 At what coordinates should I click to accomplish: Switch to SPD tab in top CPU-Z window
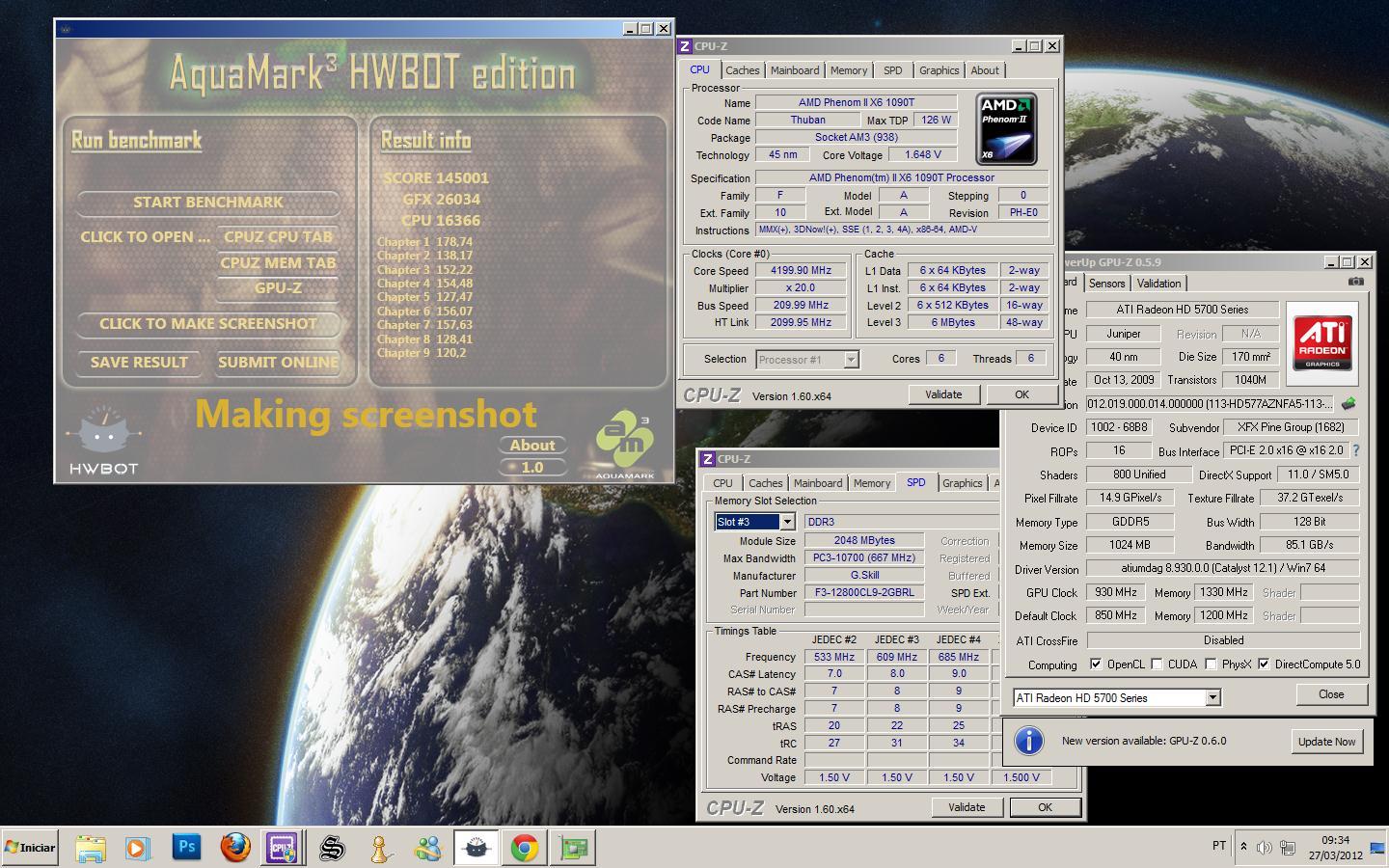pos(893,70)
